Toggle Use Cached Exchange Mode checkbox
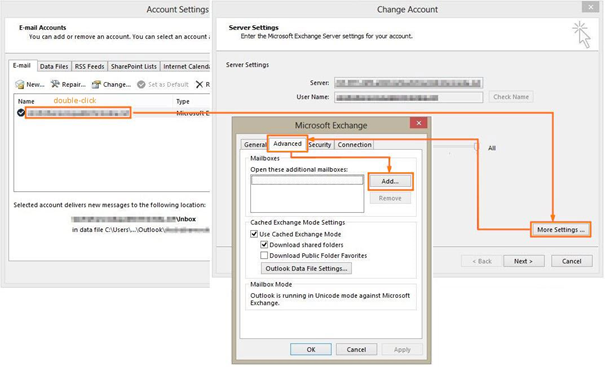The image size is (605, 367). click(254, 234)
